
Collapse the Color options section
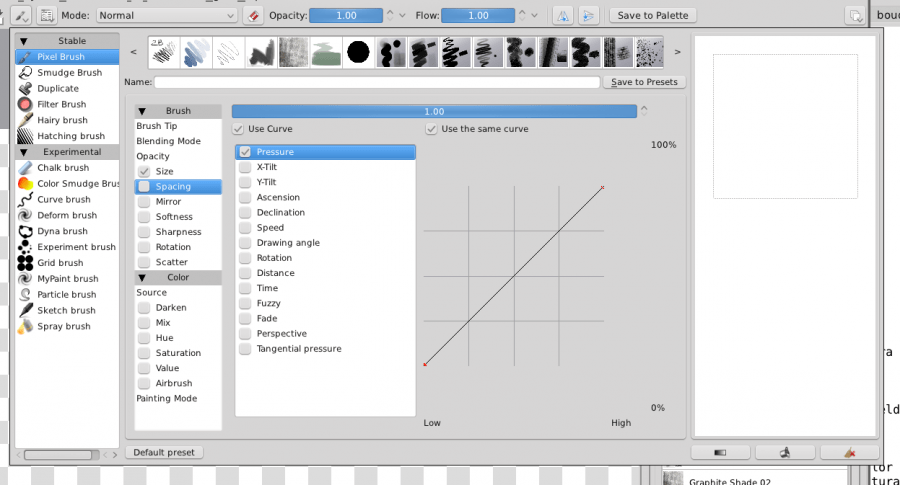[143, 277]
